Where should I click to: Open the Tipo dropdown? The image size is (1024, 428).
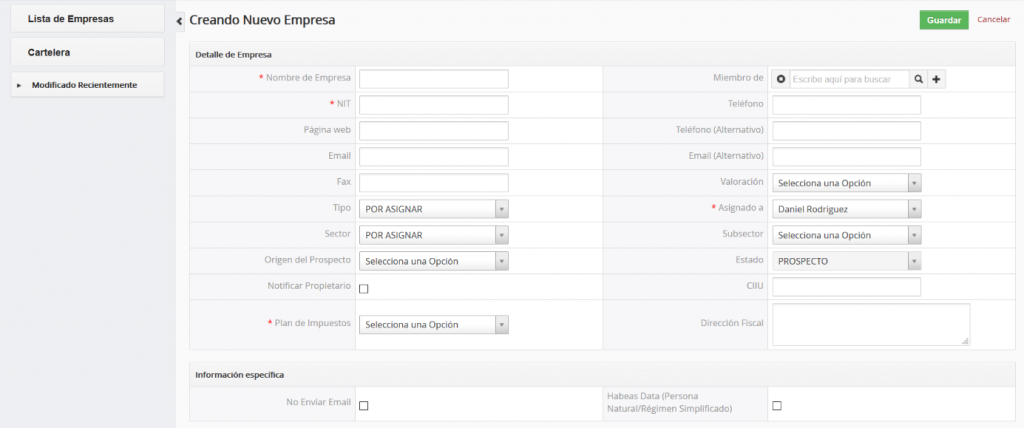tap(434, 209)
